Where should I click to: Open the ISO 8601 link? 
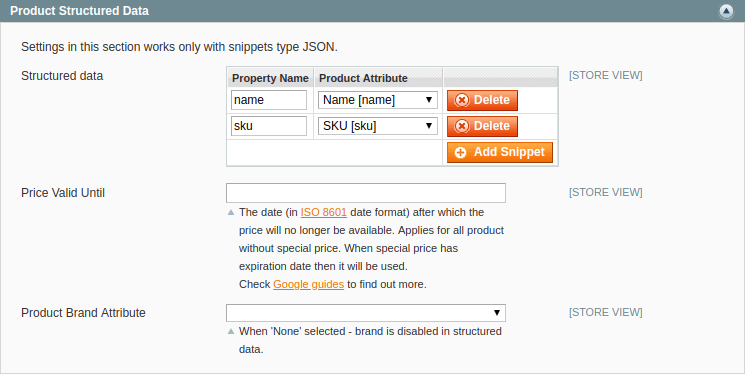click(x=324, y=212)
